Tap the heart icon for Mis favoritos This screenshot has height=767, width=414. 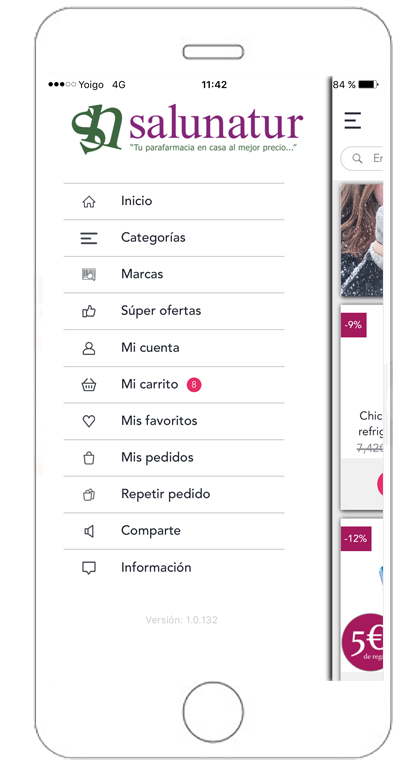[x=89, y=421]
